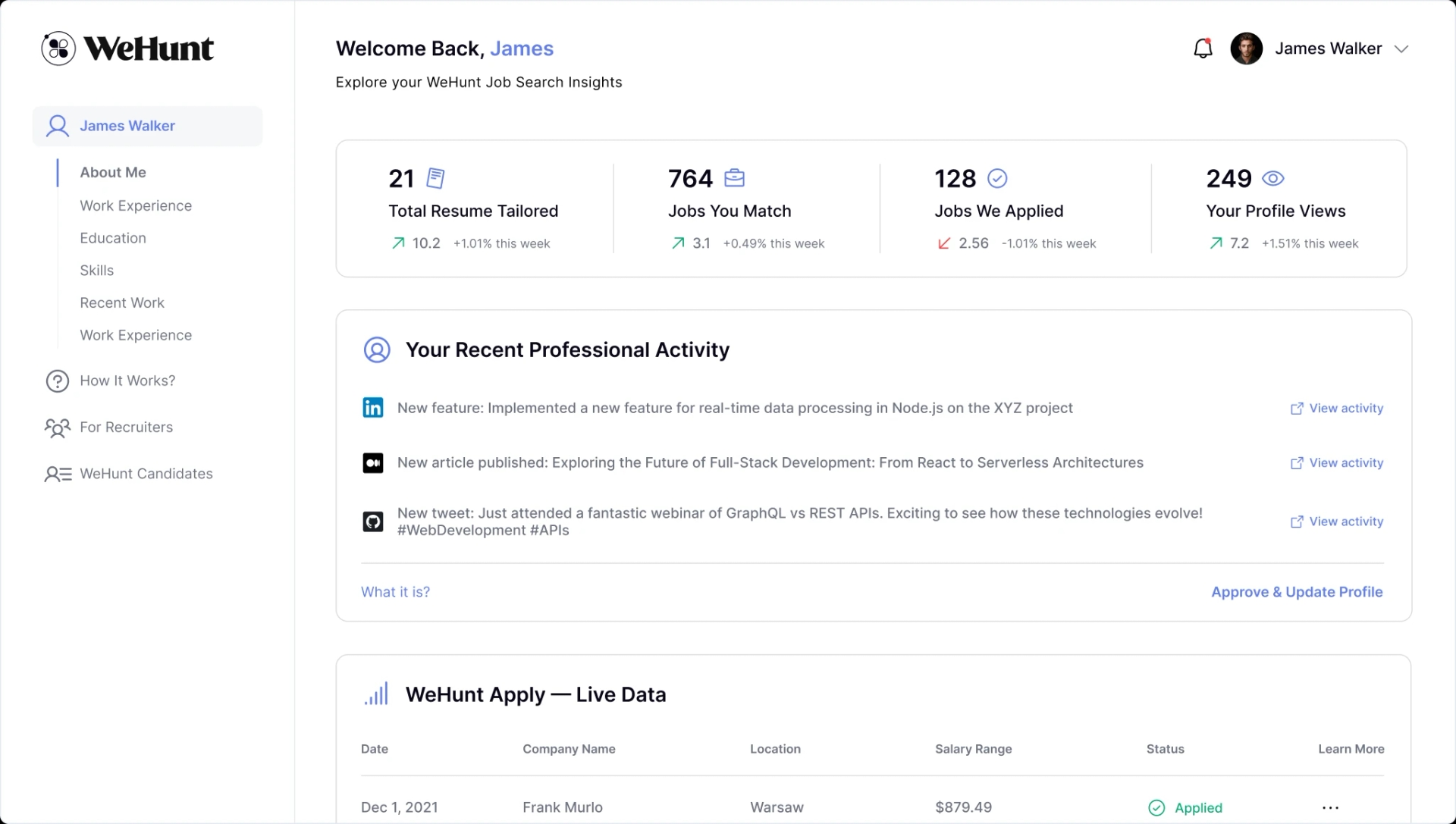Select James Walker in the sidebar
This screenshot has width=1456, height=824.
coord(147,126)
